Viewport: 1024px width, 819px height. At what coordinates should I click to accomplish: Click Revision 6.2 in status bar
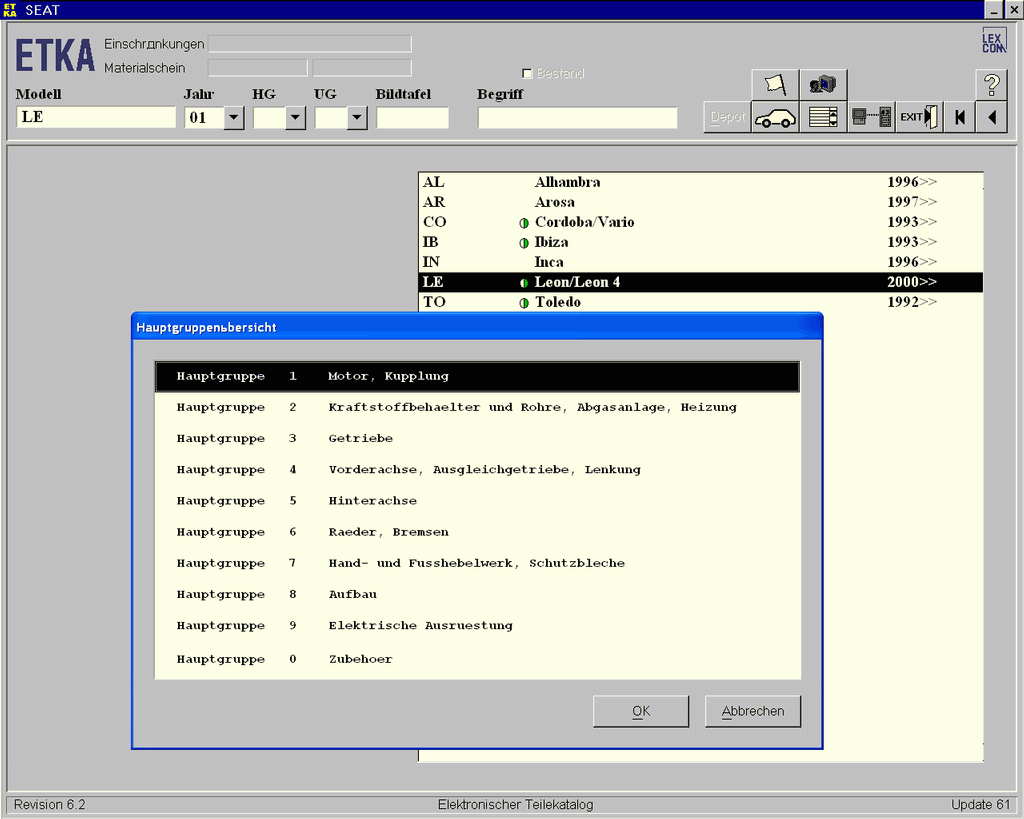[50, 805]
